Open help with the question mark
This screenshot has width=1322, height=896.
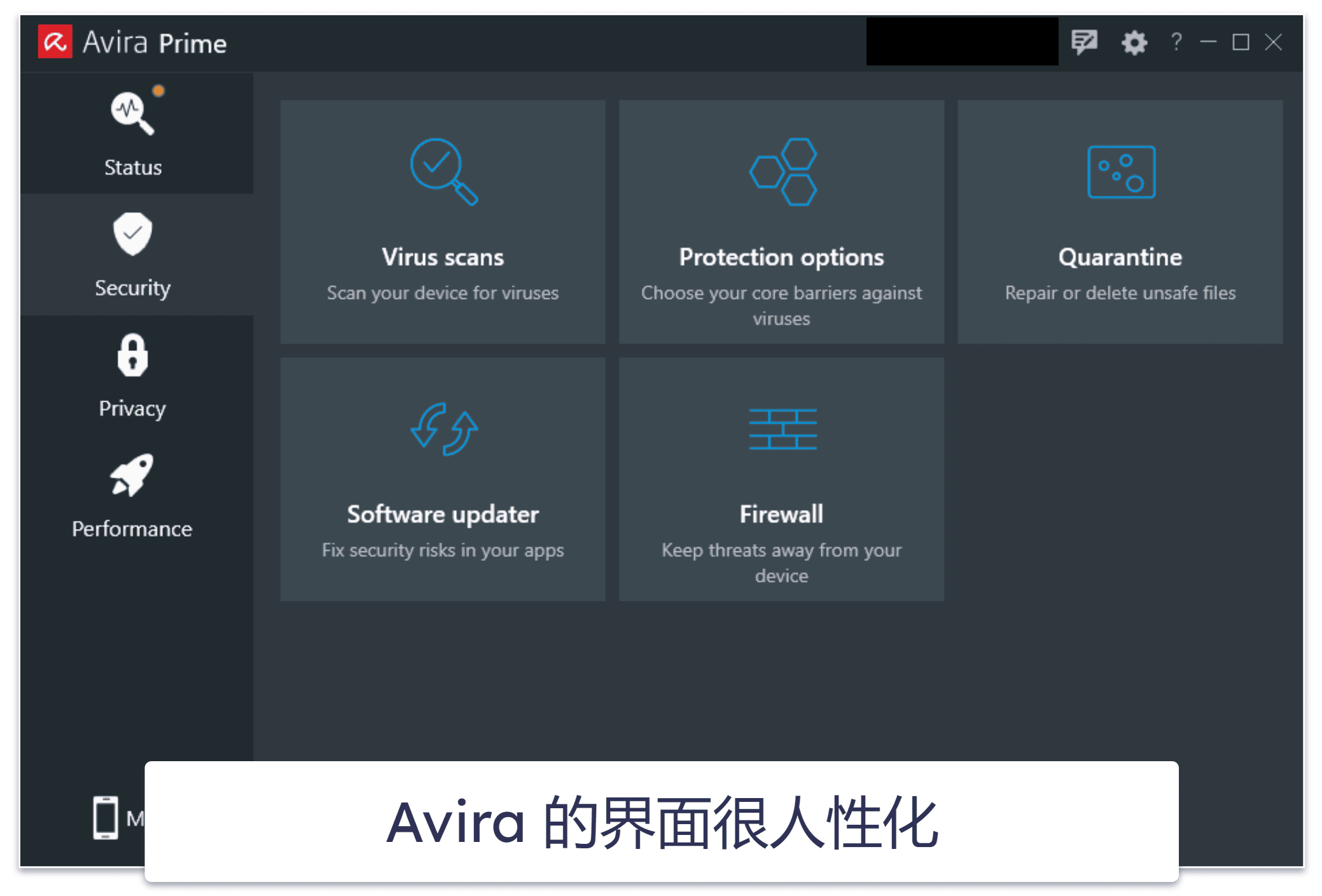point(1176,42)
